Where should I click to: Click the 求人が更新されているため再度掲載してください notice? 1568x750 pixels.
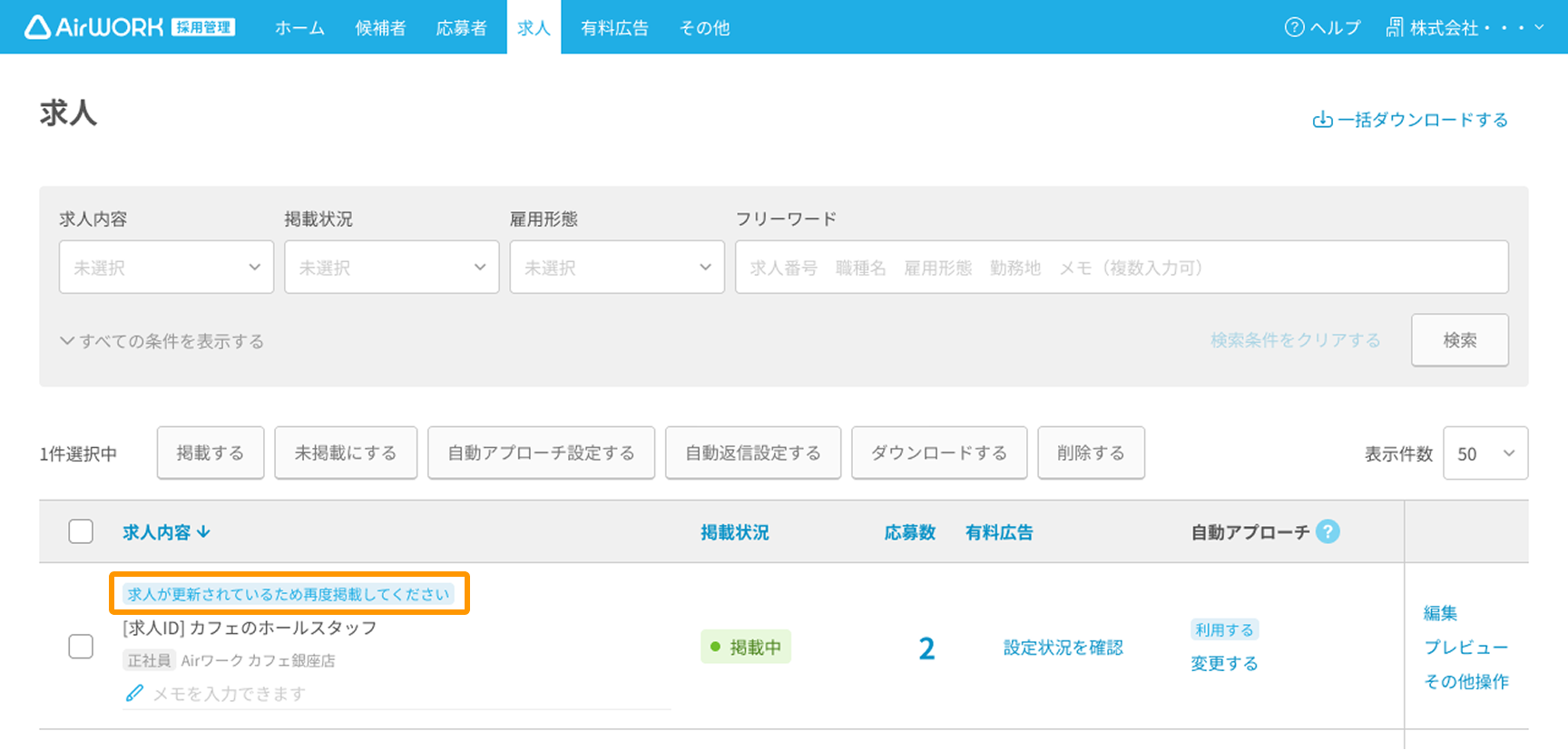(x=289, y=594)
